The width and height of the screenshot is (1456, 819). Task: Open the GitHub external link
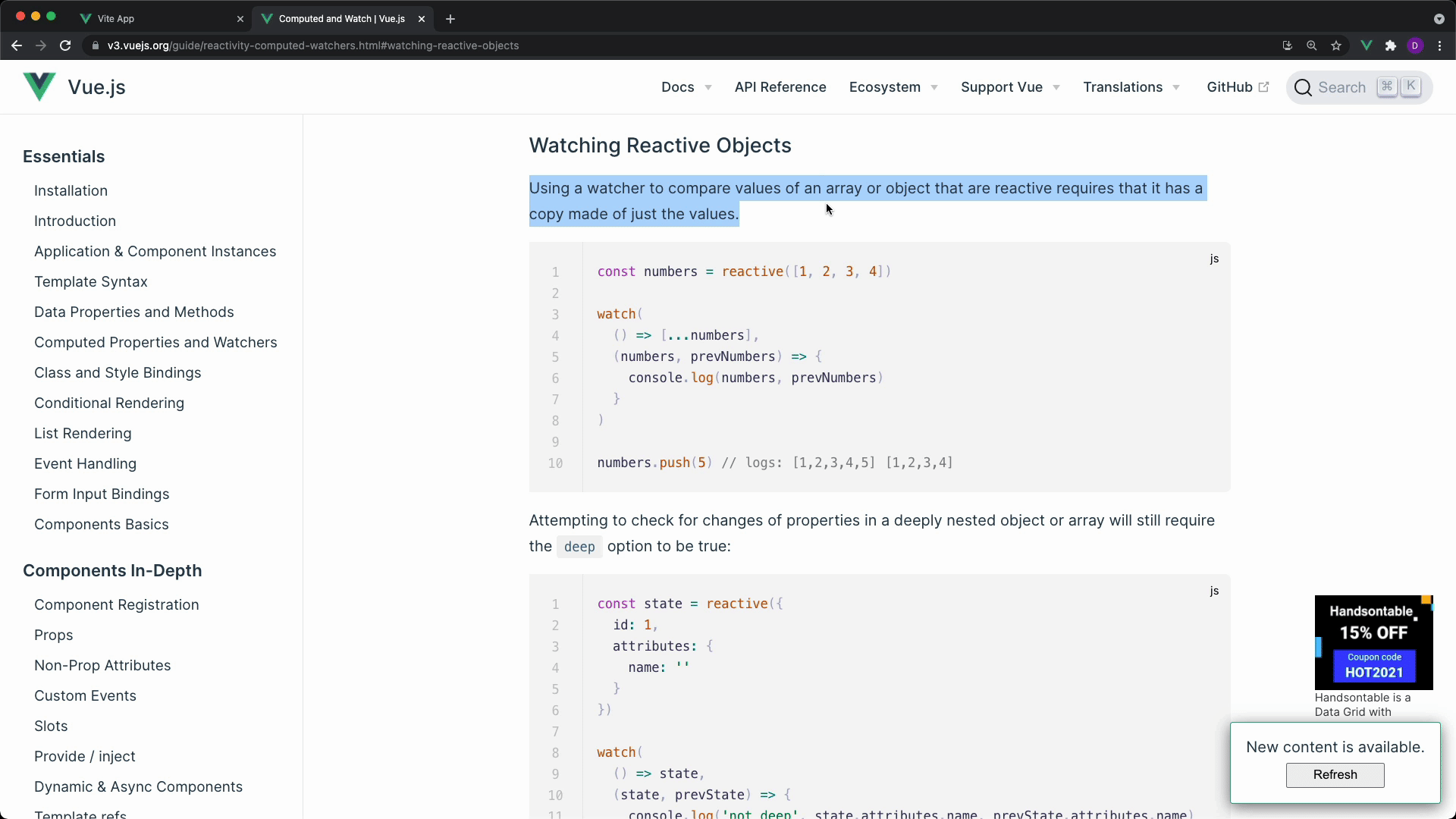(x=1237, y=87)
